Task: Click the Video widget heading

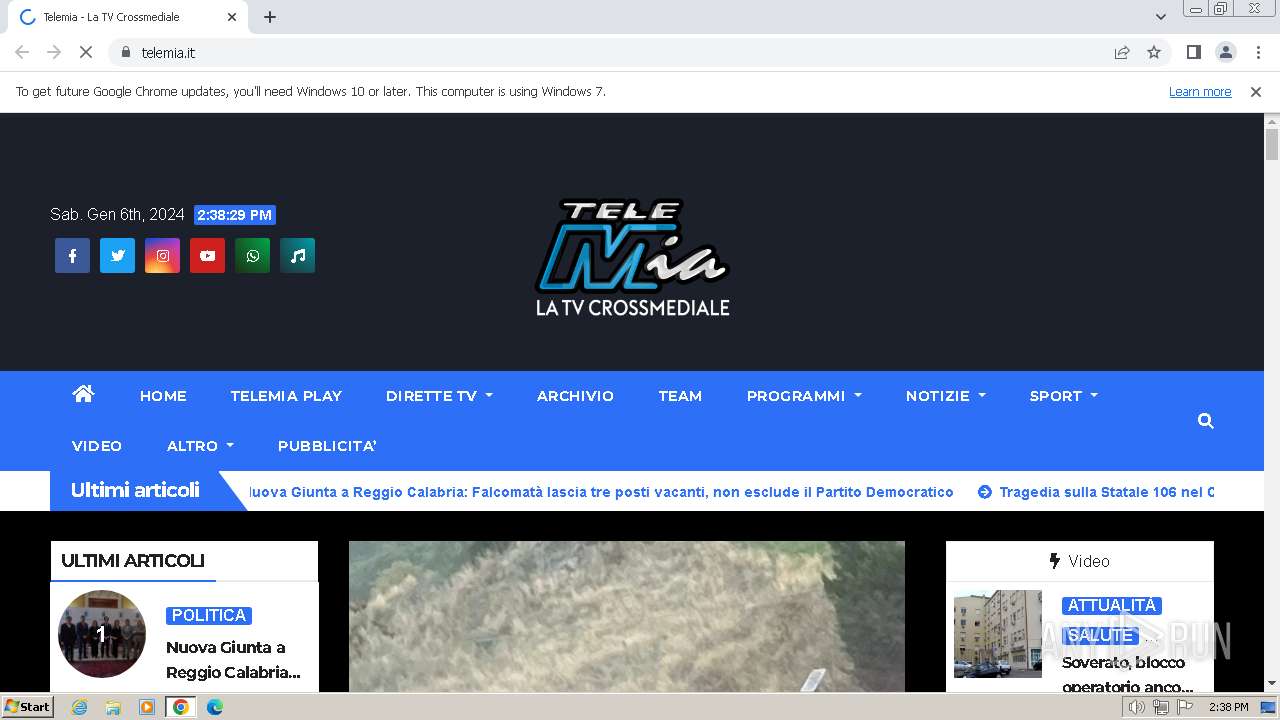Action: (x=1079, y=561)
